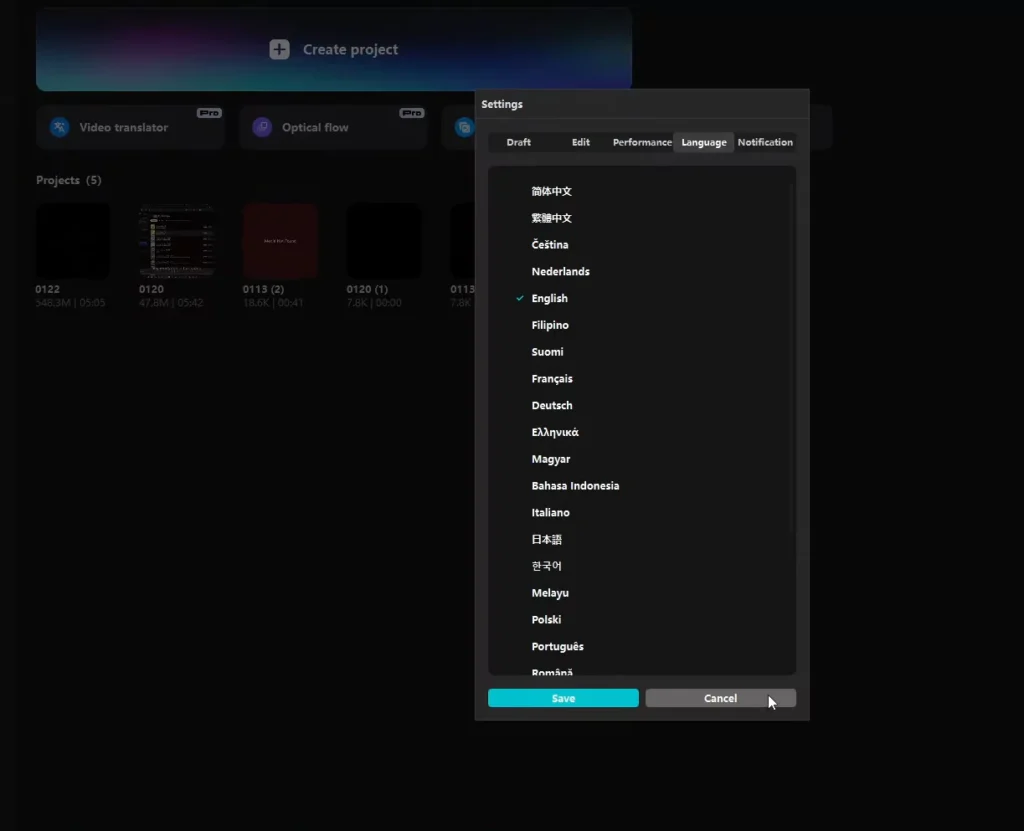Start a new project with Create project
Screen dimensions: 1024x831
tap(334, 49)
